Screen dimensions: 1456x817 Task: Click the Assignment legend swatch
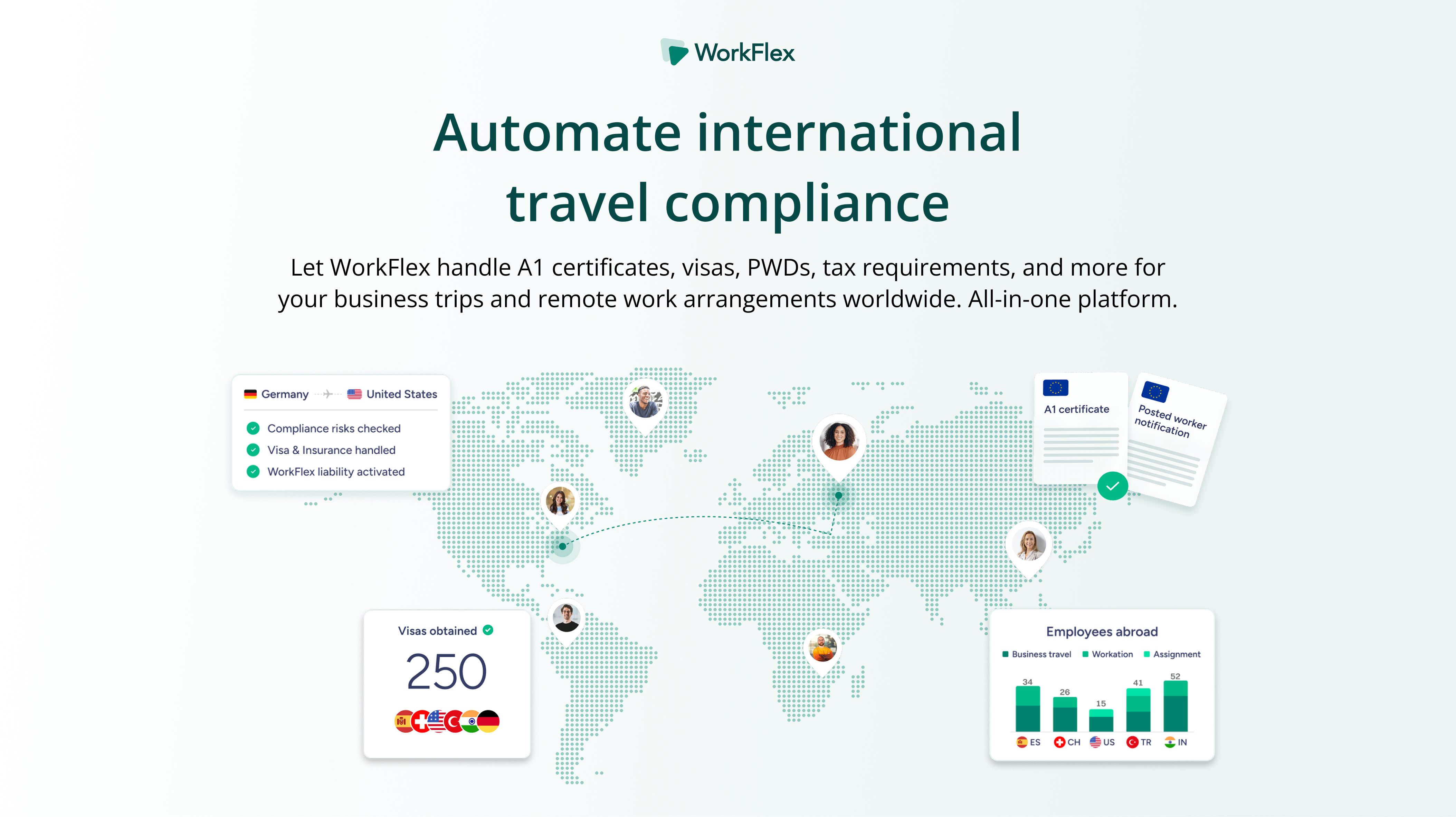pos(1147,654)
